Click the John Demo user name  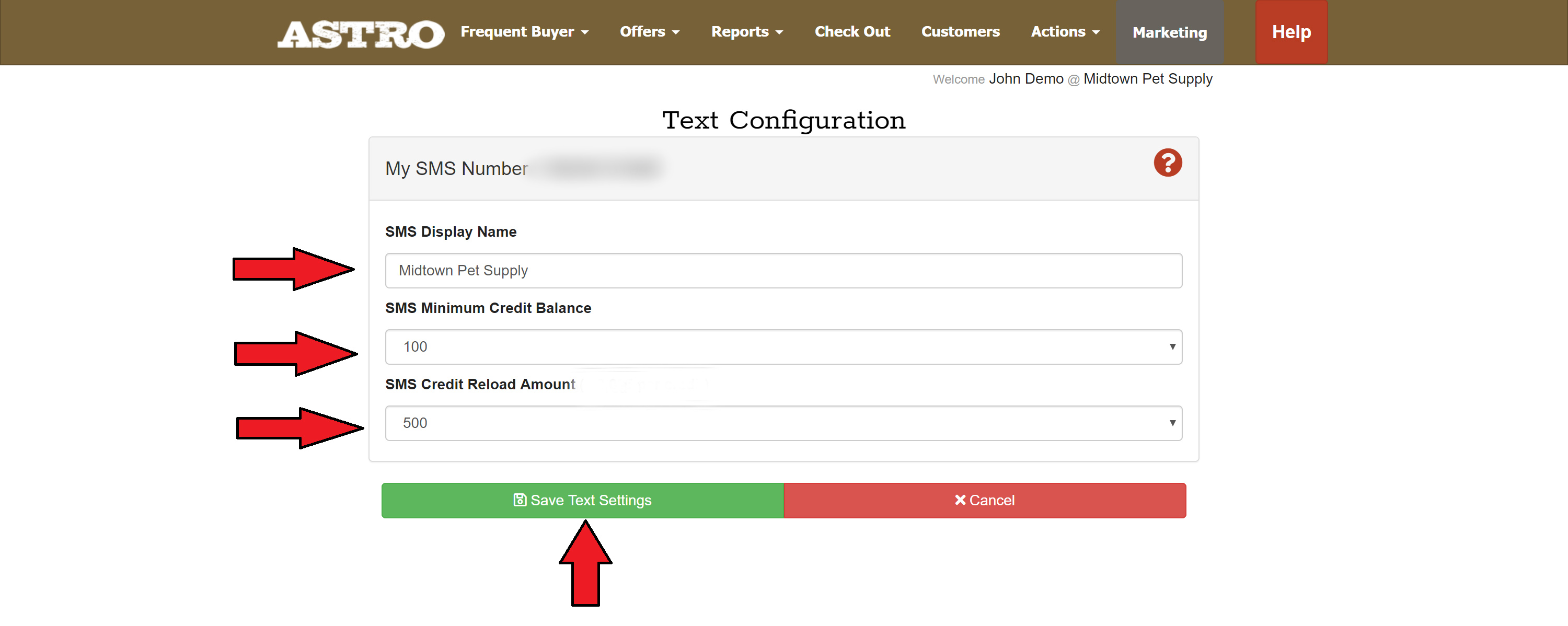(x=1025, y=79)
